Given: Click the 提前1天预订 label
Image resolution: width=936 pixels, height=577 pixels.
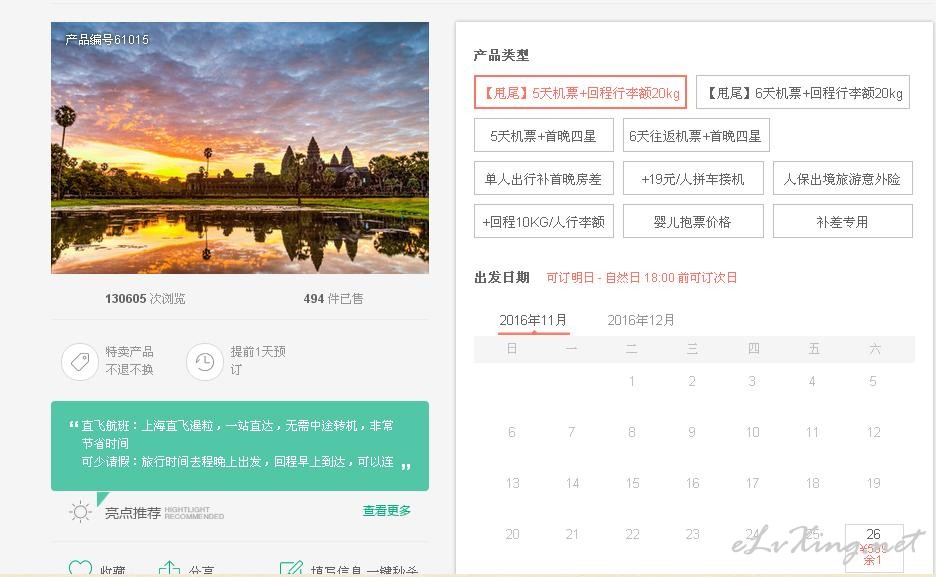Looking at the screenshot, I should (x=258, y=360).
